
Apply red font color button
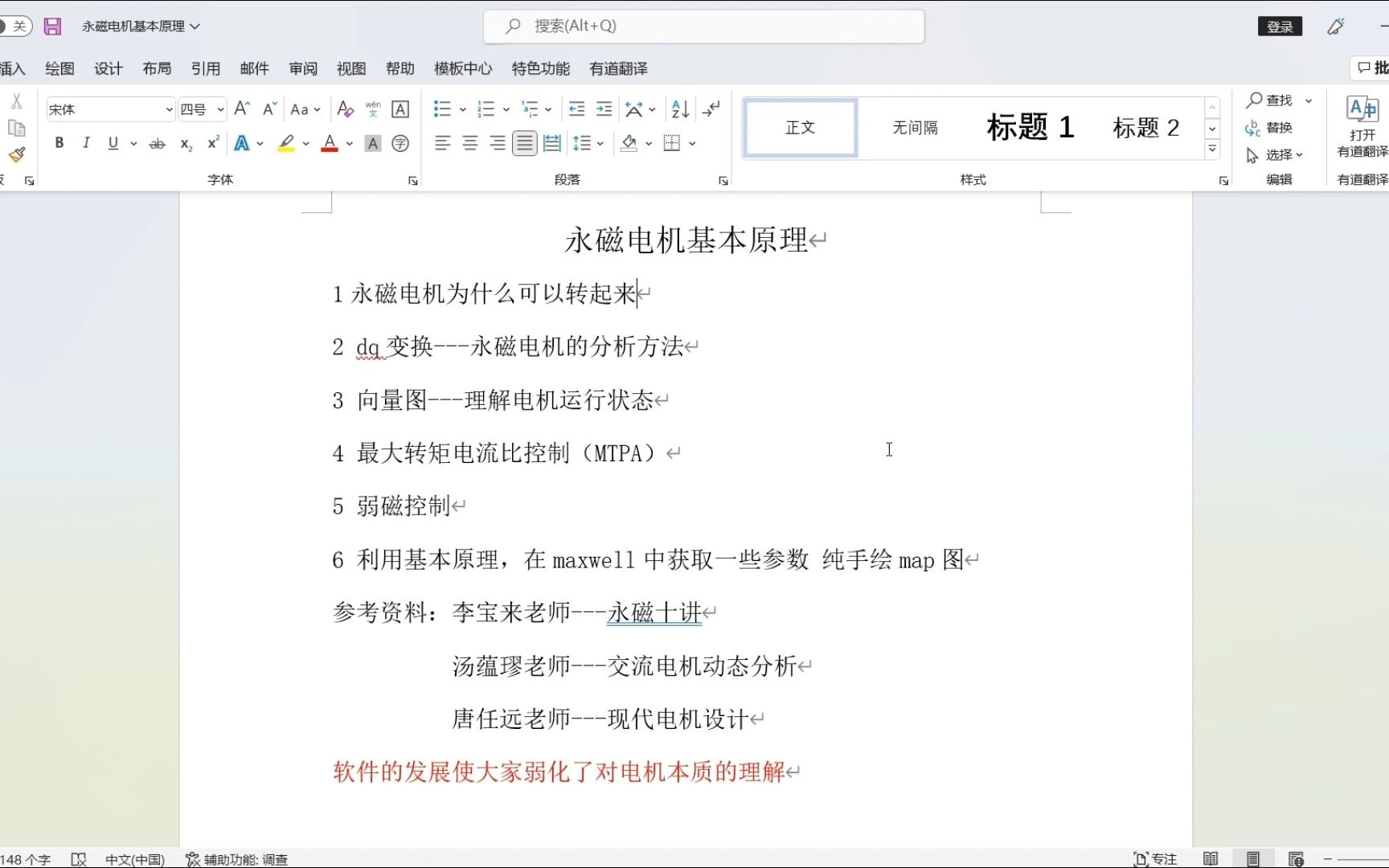330,143
